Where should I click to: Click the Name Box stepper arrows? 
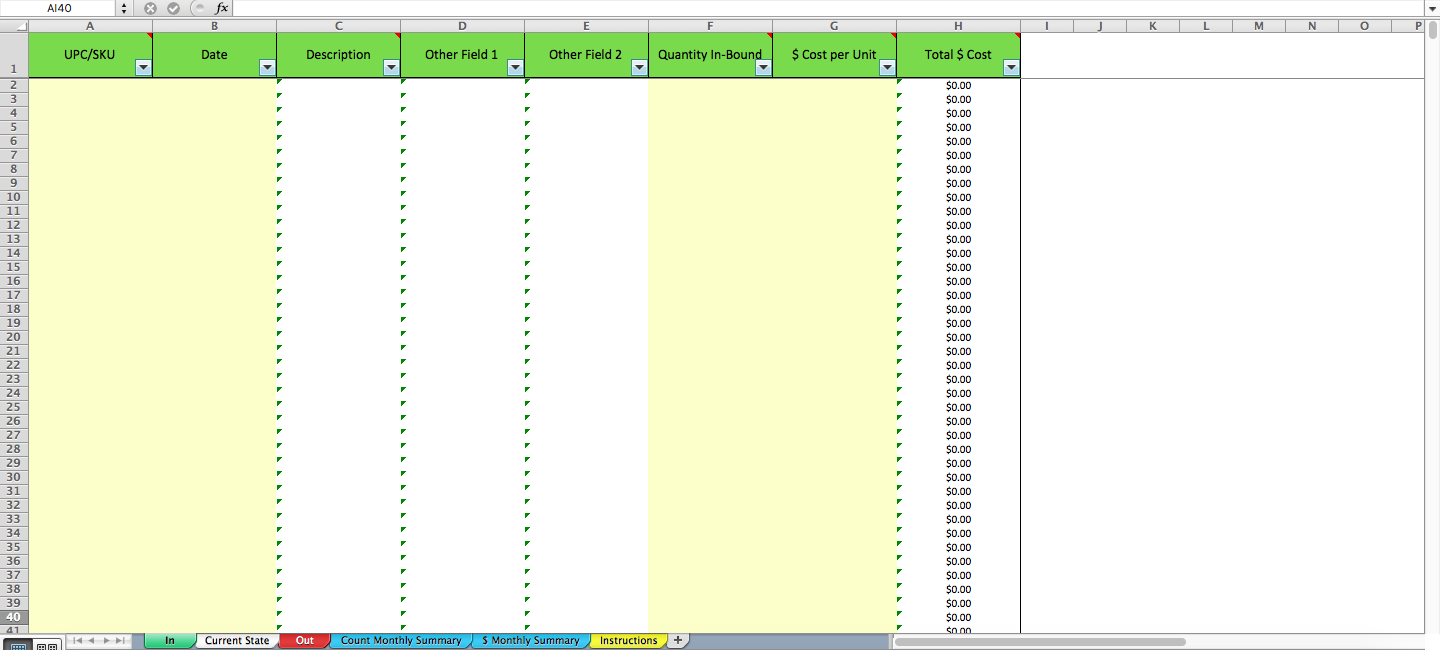click(x=124, y=8)
